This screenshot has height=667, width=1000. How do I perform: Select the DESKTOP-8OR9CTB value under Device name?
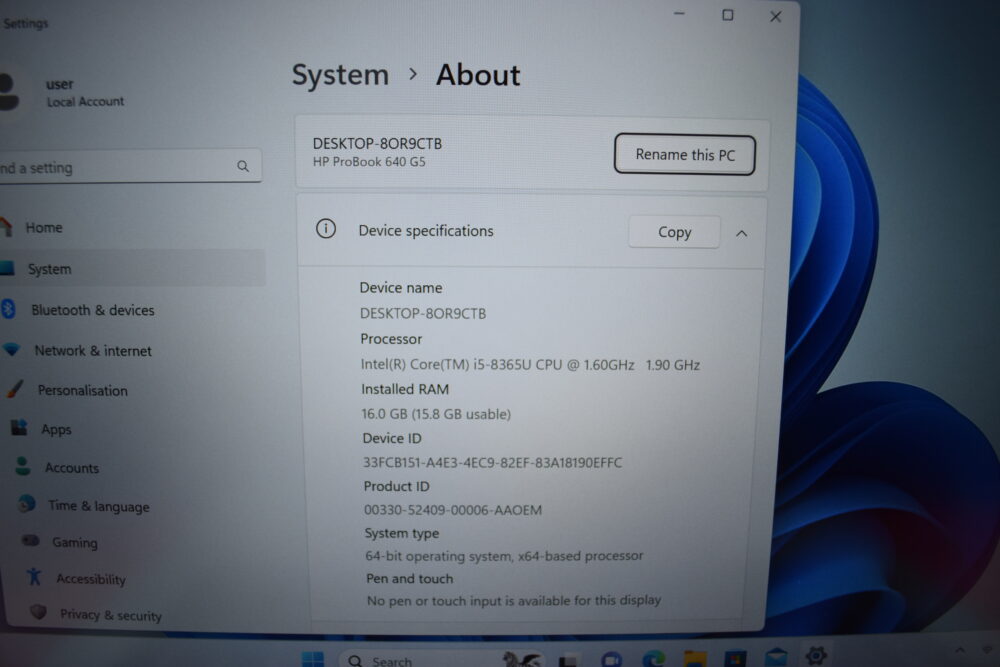coord(423,314)
